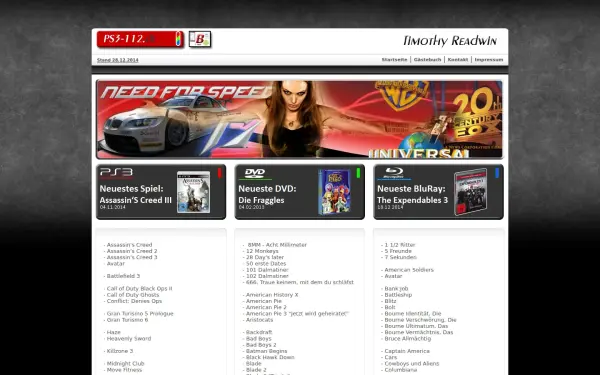Screen dimensions: 600x375
Task: Click the Need for Speed banner image
Action: point(300,119)
